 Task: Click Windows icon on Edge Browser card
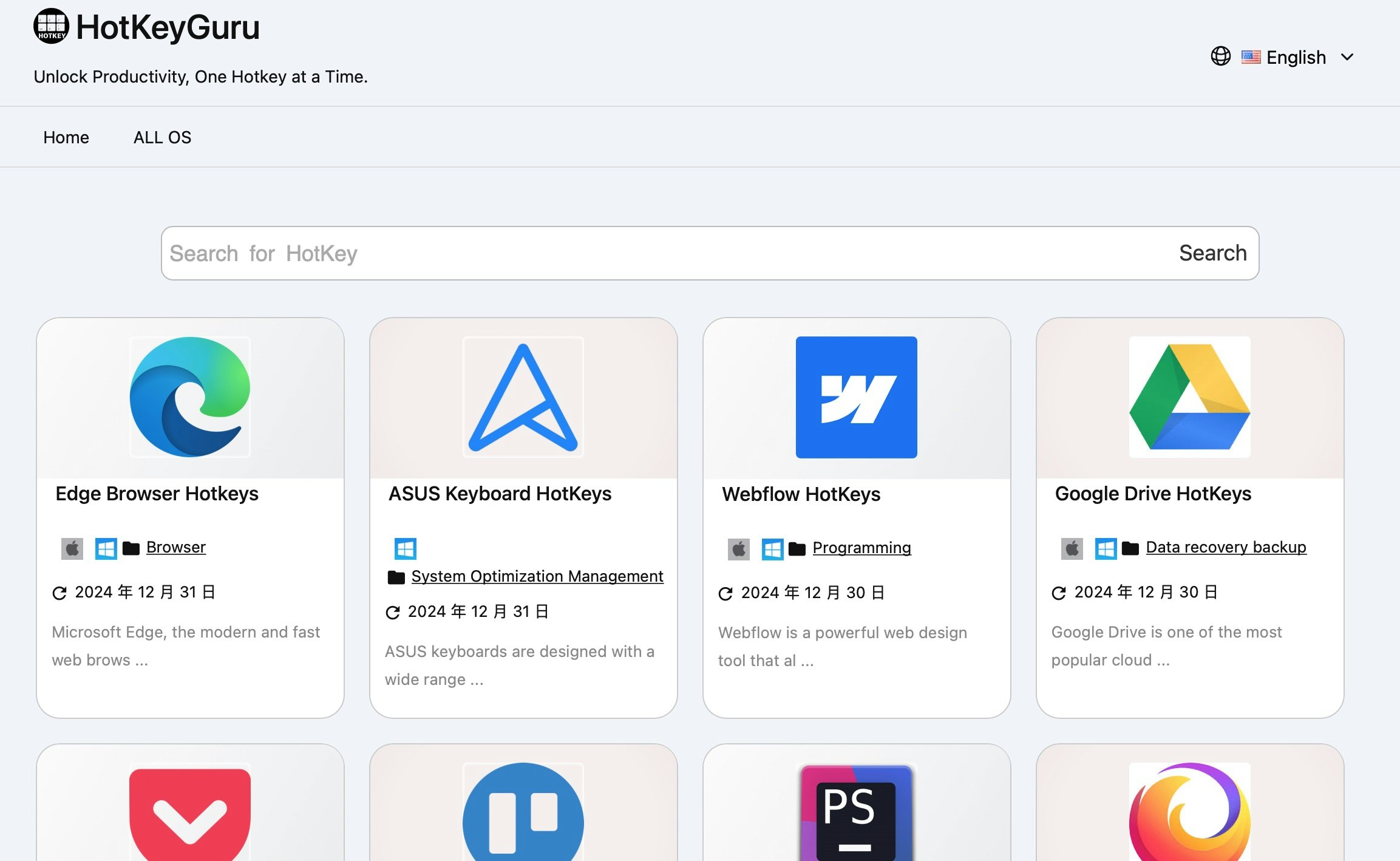tap(106, 549)
